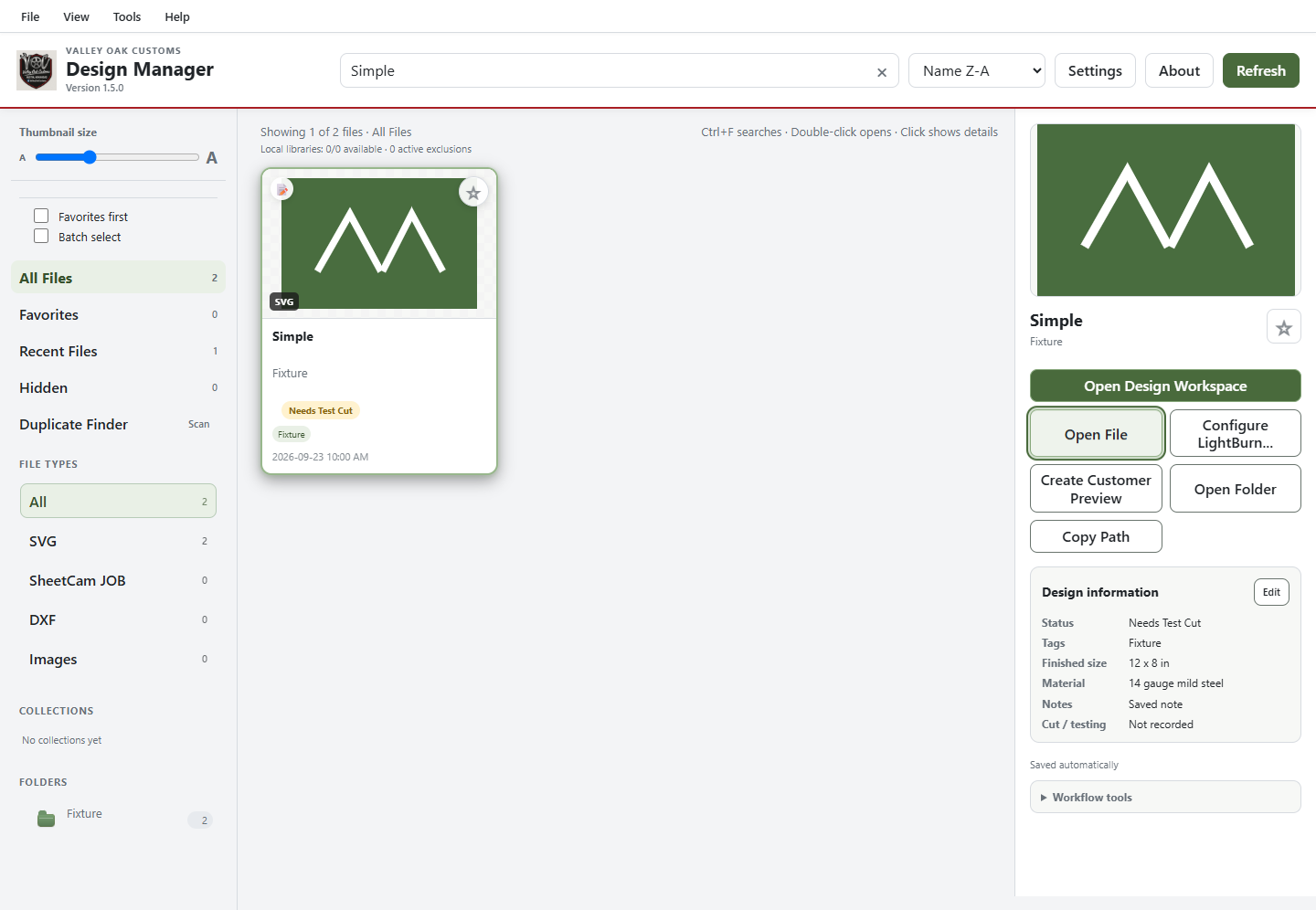Run the Duplicate Finder scan
This screenshot has height=910, width=1316.
[118, 424]
